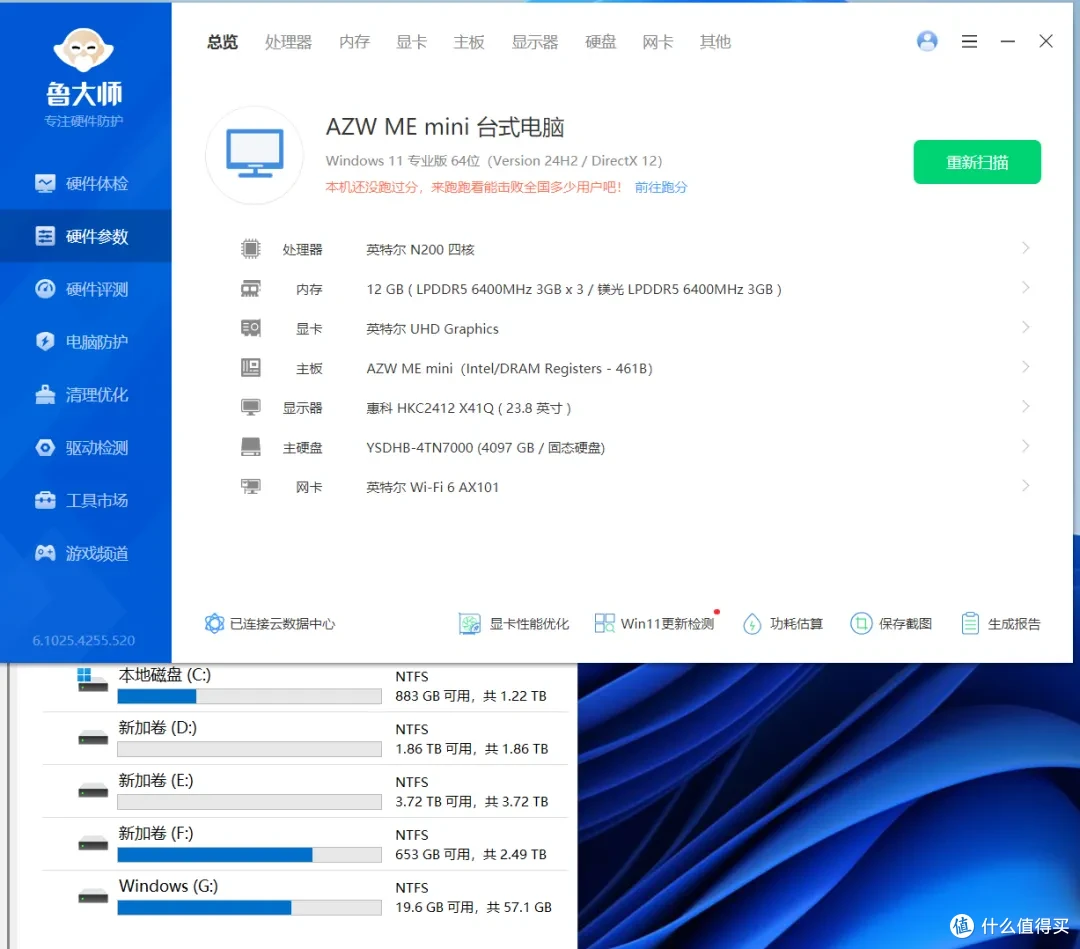
Task: Expand the 主板 row chevron
Action: (x=1026, y=366)
